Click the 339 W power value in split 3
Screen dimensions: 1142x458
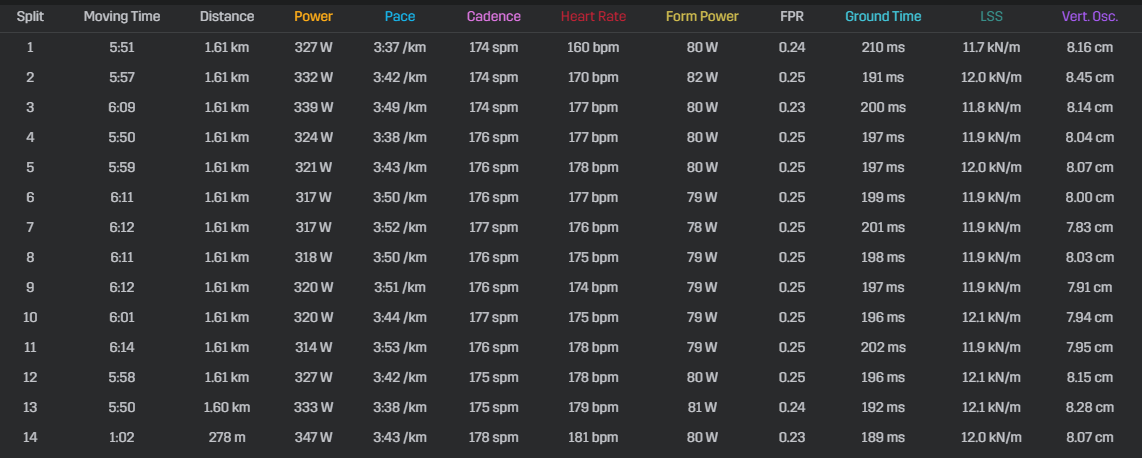[x=313, y=108]
